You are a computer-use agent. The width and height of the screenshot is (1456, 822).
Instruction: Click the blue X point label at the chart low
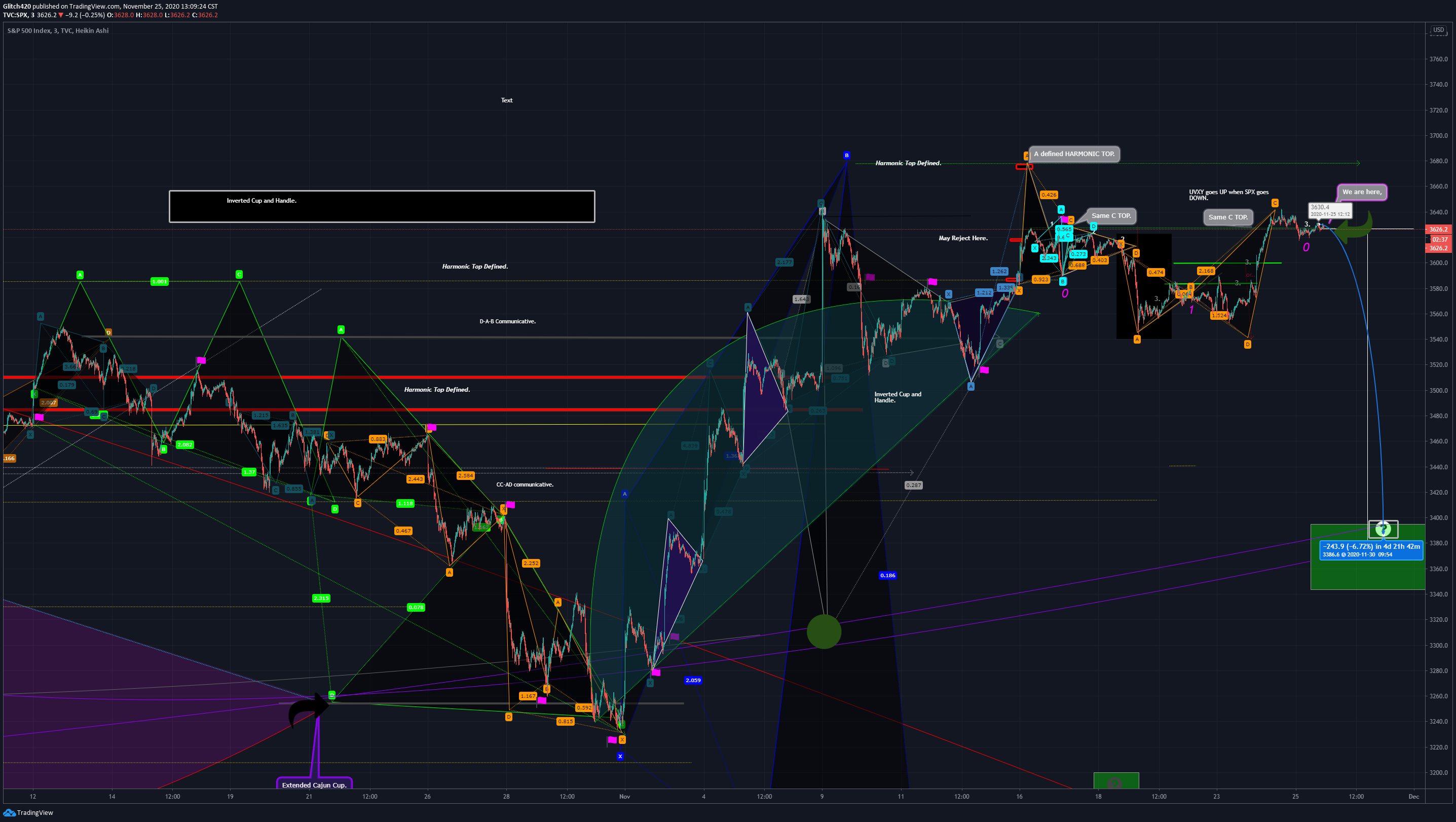pos(620,757)
